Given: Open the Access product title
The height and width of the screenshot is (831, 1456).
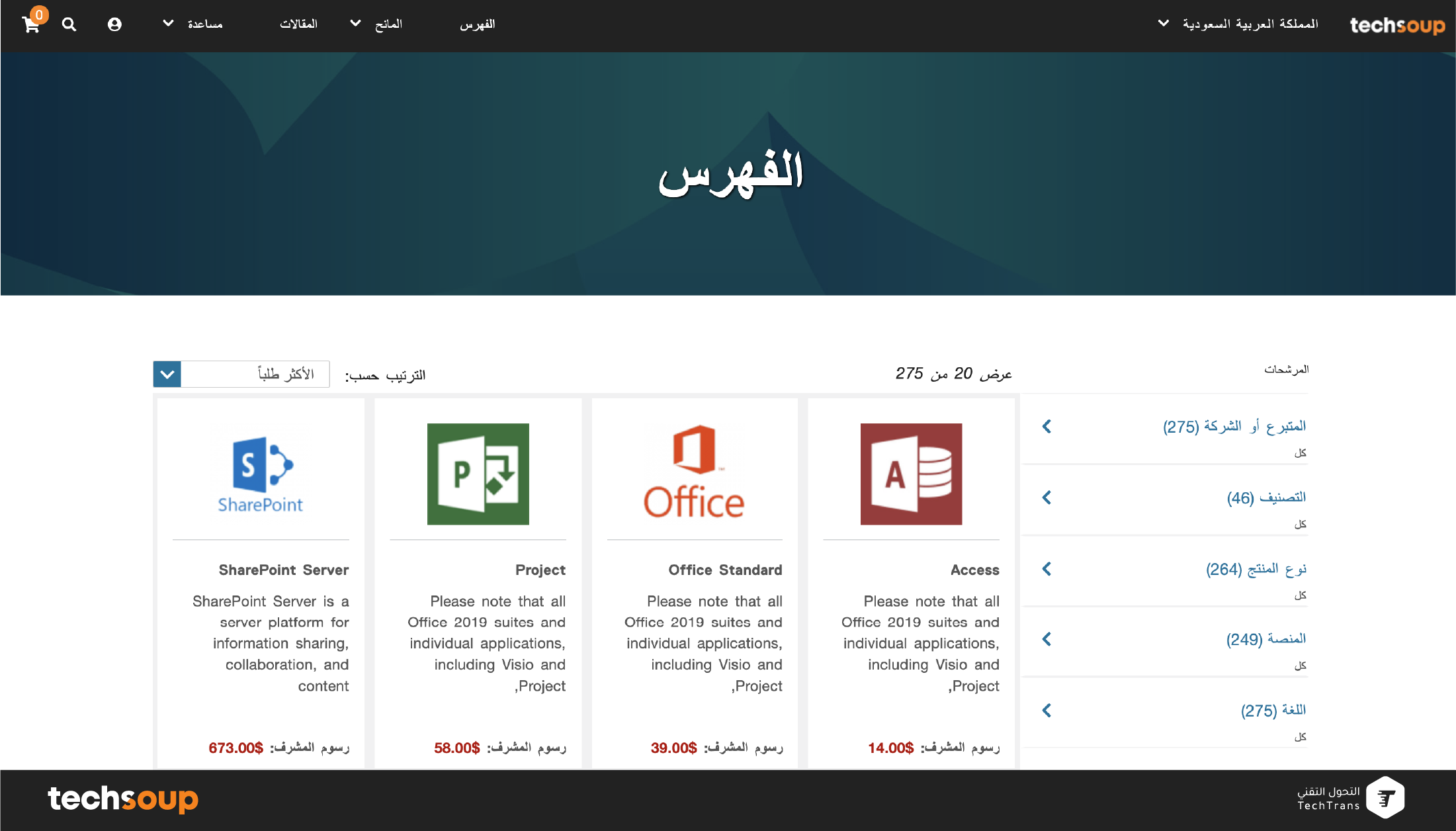Looking at the screenshot, I should coord(975,570).
